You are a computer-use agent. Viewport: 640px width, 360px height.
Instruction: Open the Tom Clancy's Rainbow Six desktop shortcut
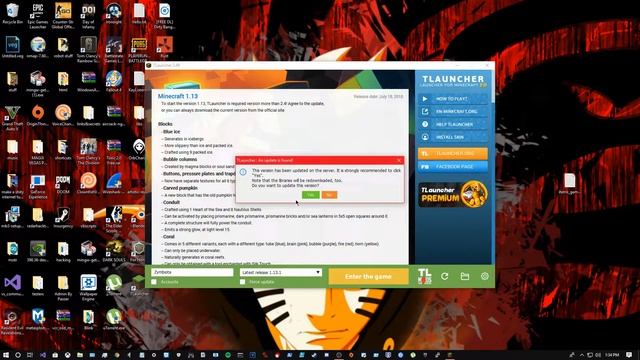click(88, 50)
